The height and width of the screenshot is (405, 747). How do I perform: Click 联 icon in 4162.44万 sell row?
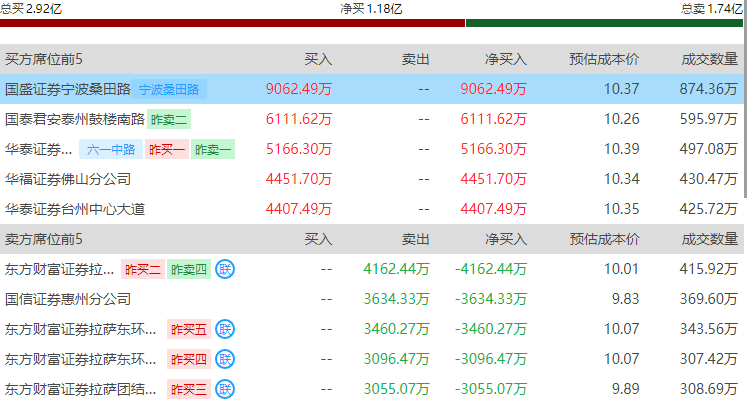(225, 269)
